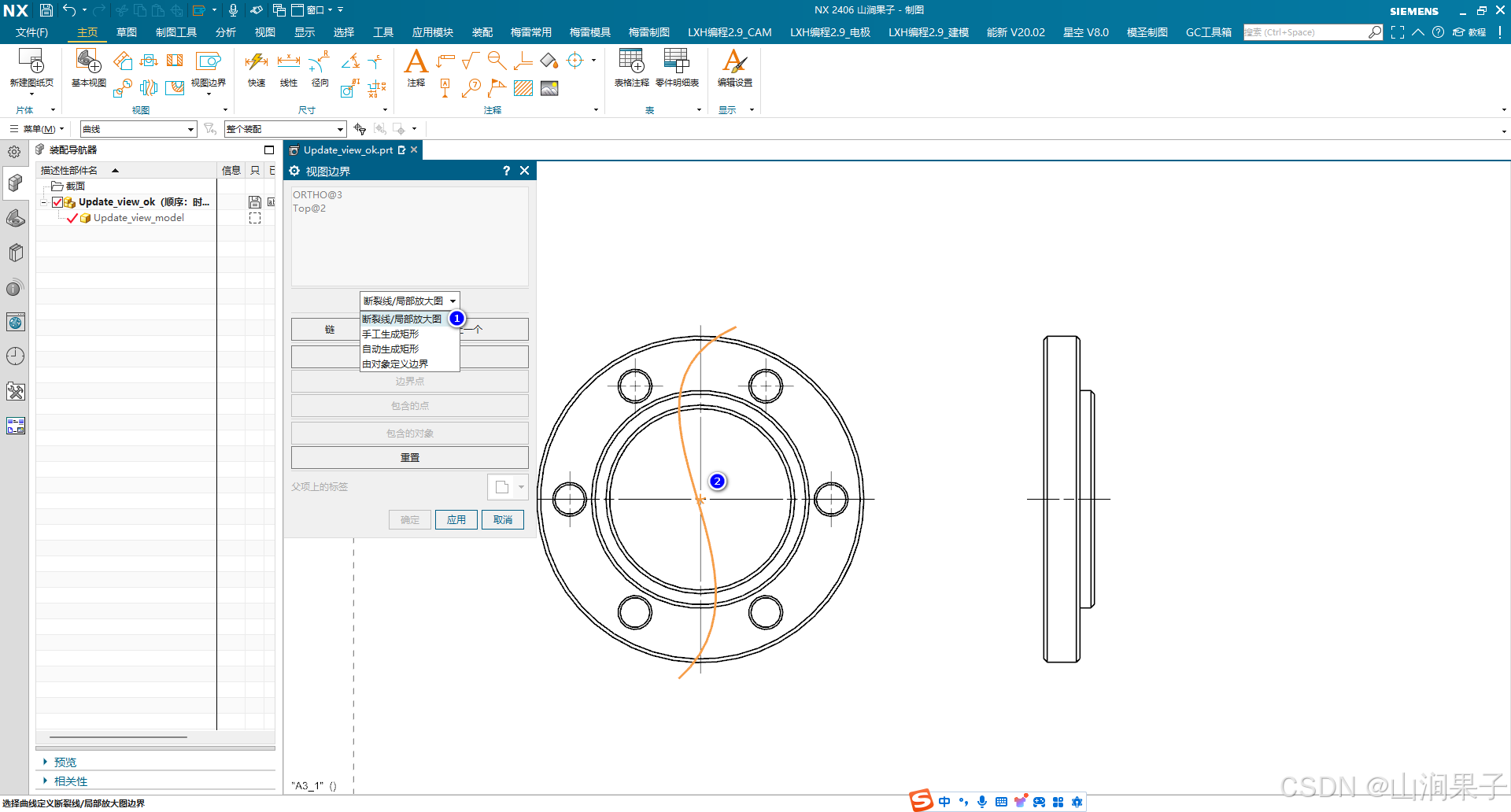Viewport: 1511px width, 812px height.
Task: Toggle the Update_view_model checkmark
Action: pyautogui.click(x=72, y=218)
